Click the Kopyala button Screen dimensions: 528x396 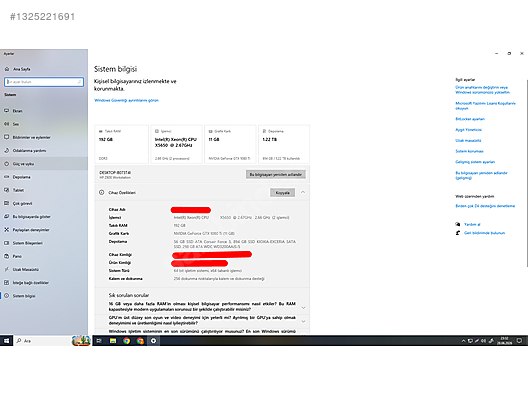tap(283, 193)
